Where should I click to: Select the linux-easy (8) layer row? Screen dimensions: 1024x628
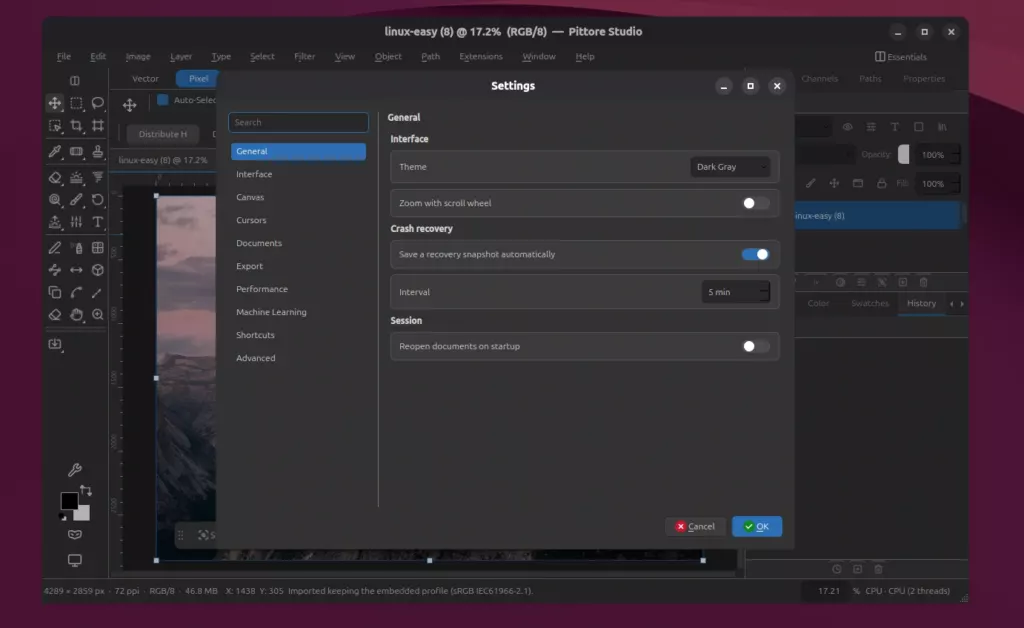click(x=877, y=216)
